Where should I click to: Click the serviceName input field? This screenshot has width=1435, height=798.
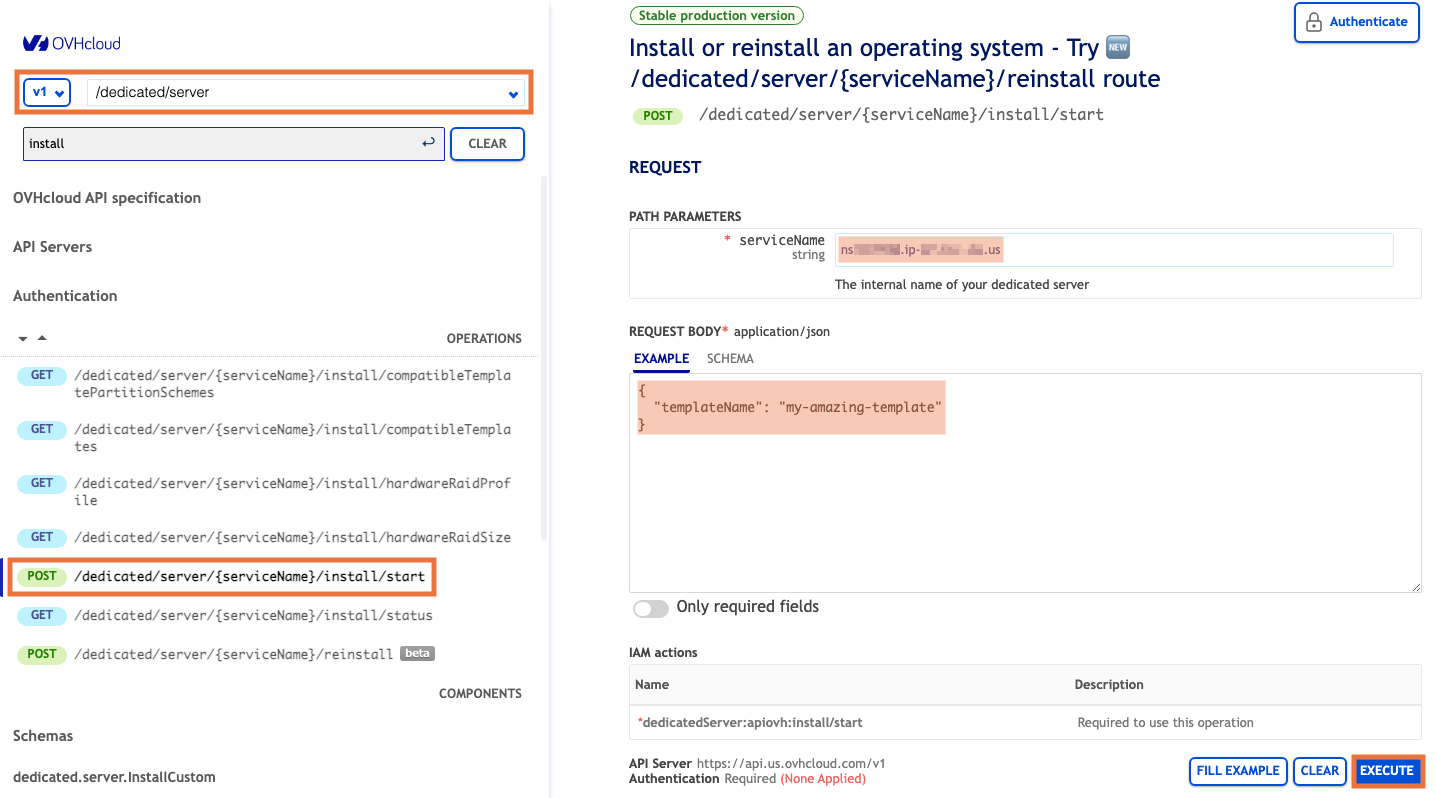pyautogui.click(x=1113, y=250)
